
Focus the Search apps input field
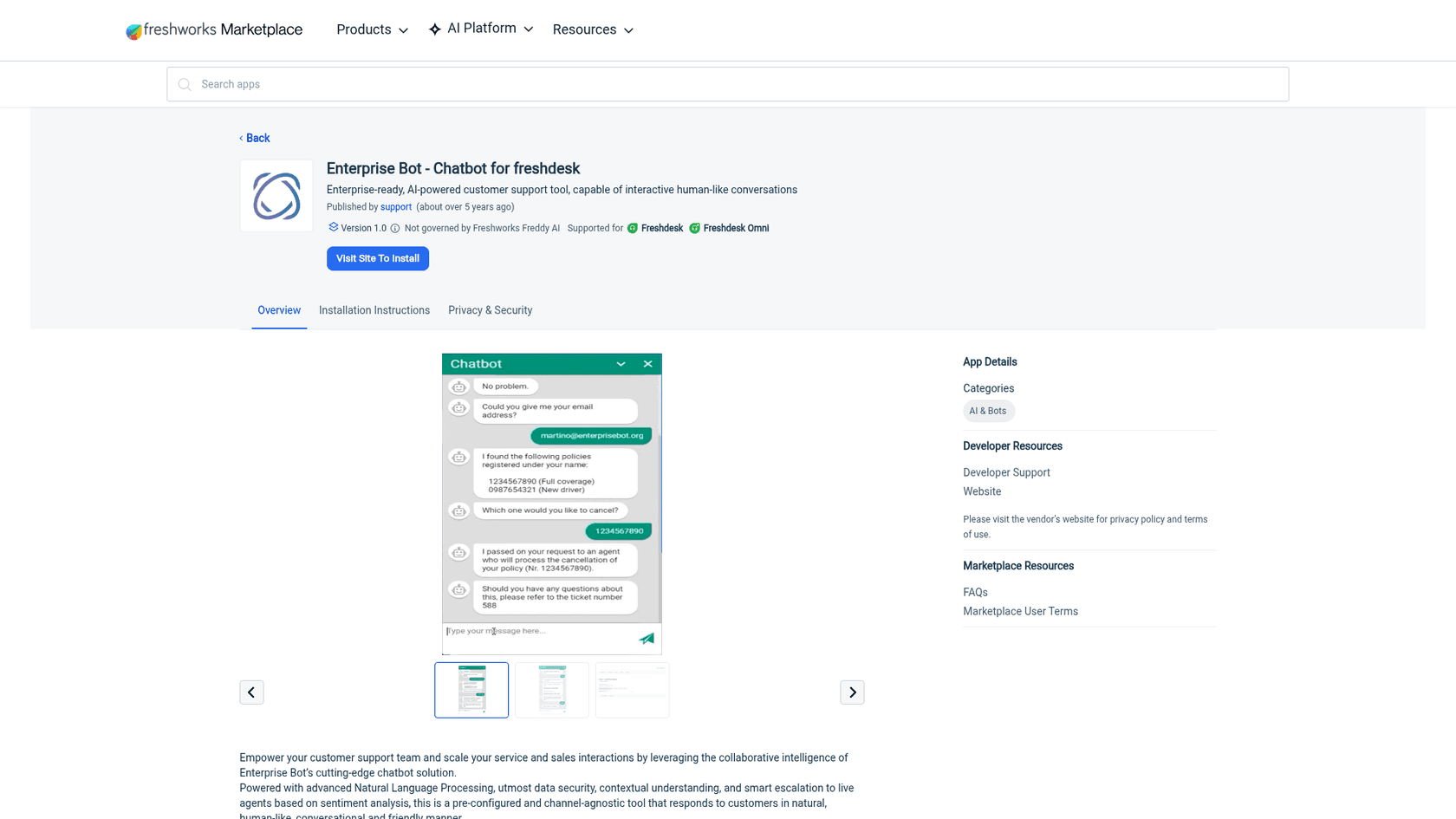point(728,85)
